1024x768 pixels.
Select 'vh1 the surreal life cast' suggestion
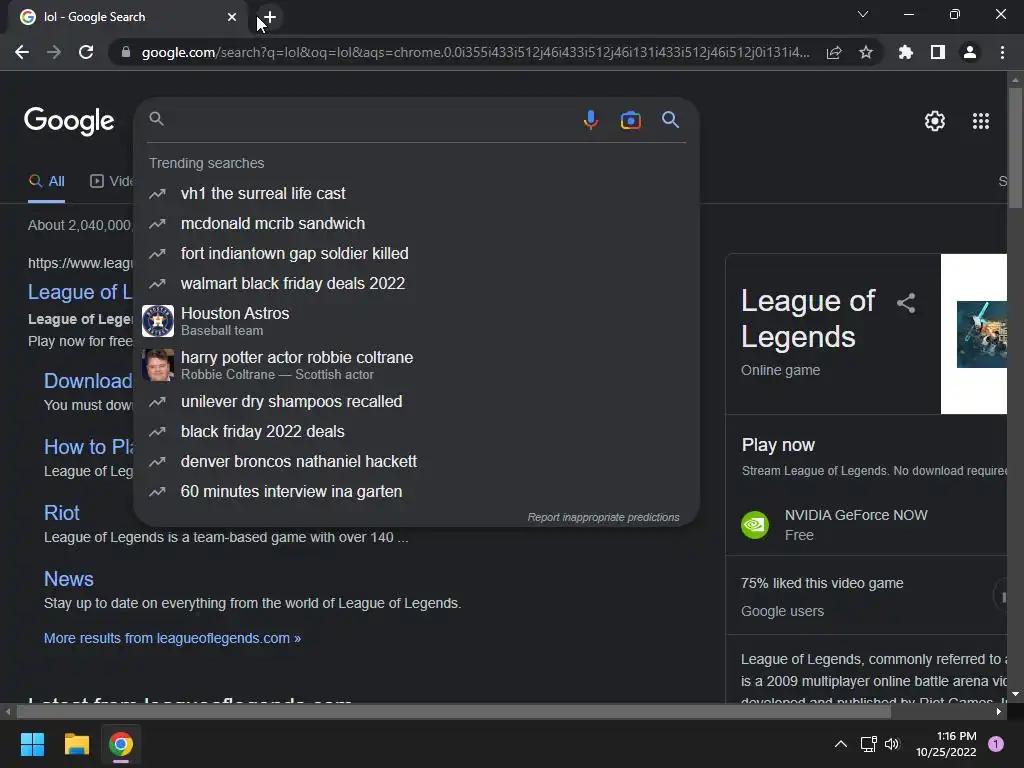pos(417,193)
